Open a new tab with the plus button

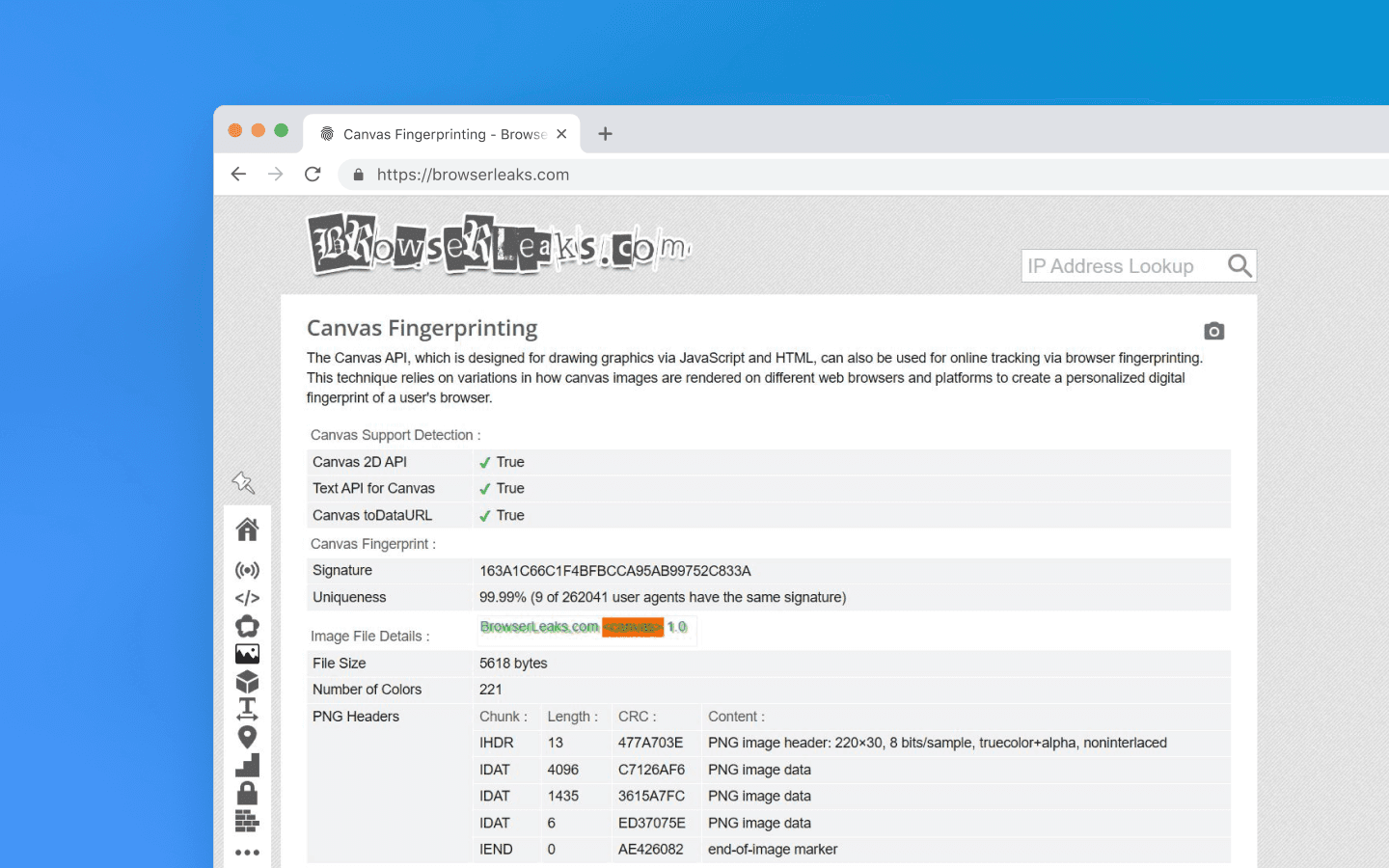(606, 134)
